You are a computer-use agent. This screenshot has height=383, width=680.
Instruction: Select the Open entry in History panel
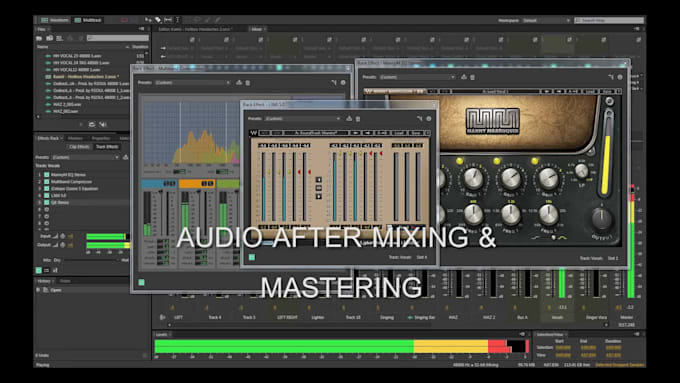point(56,290)
